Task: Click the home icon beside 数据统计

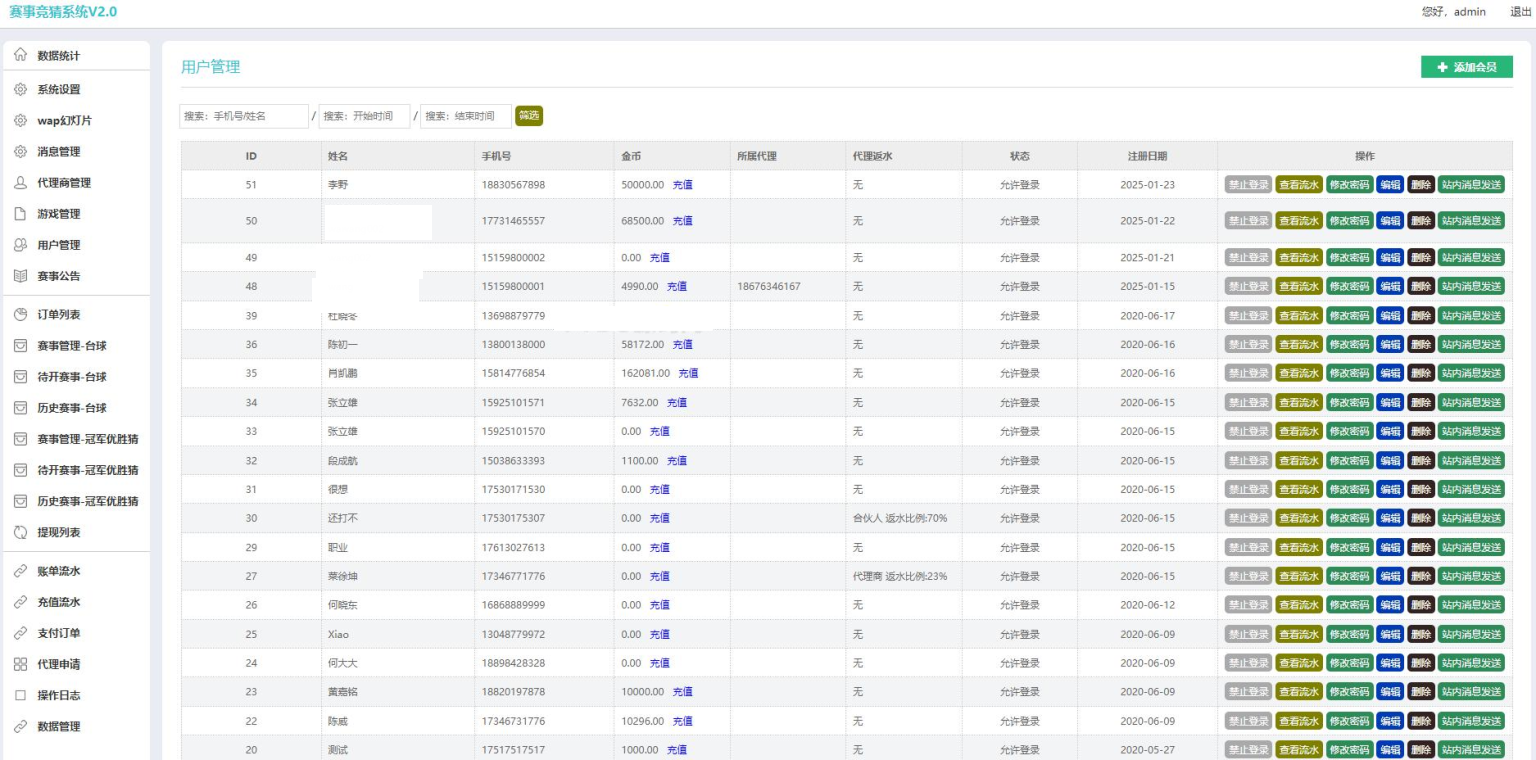Action: pyautogui.click(x=20, y=56)
